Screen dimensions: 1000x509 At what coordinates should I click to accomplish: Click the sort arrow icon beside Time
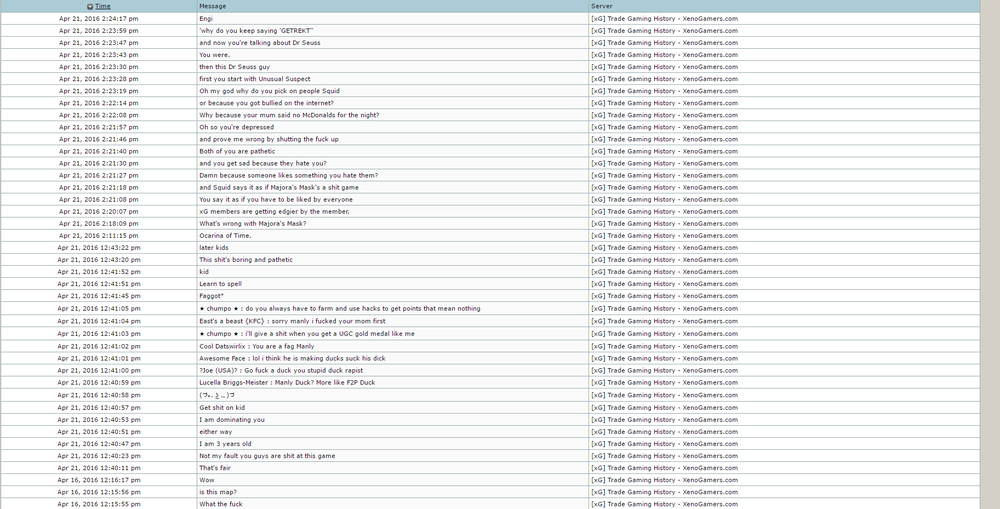[x=90, y=6]
